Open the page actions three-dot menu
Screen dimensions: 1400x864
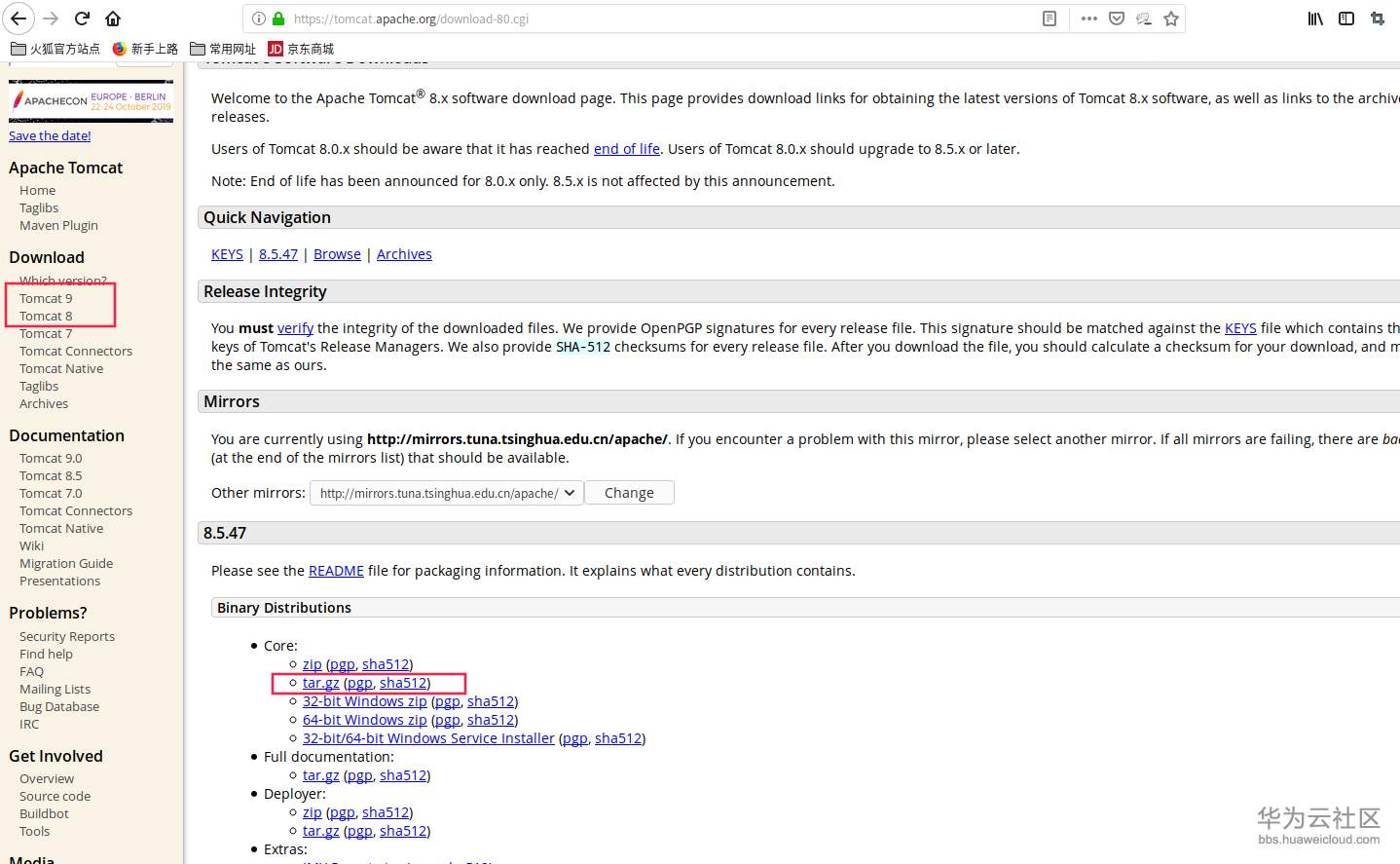coord(1089,19)
